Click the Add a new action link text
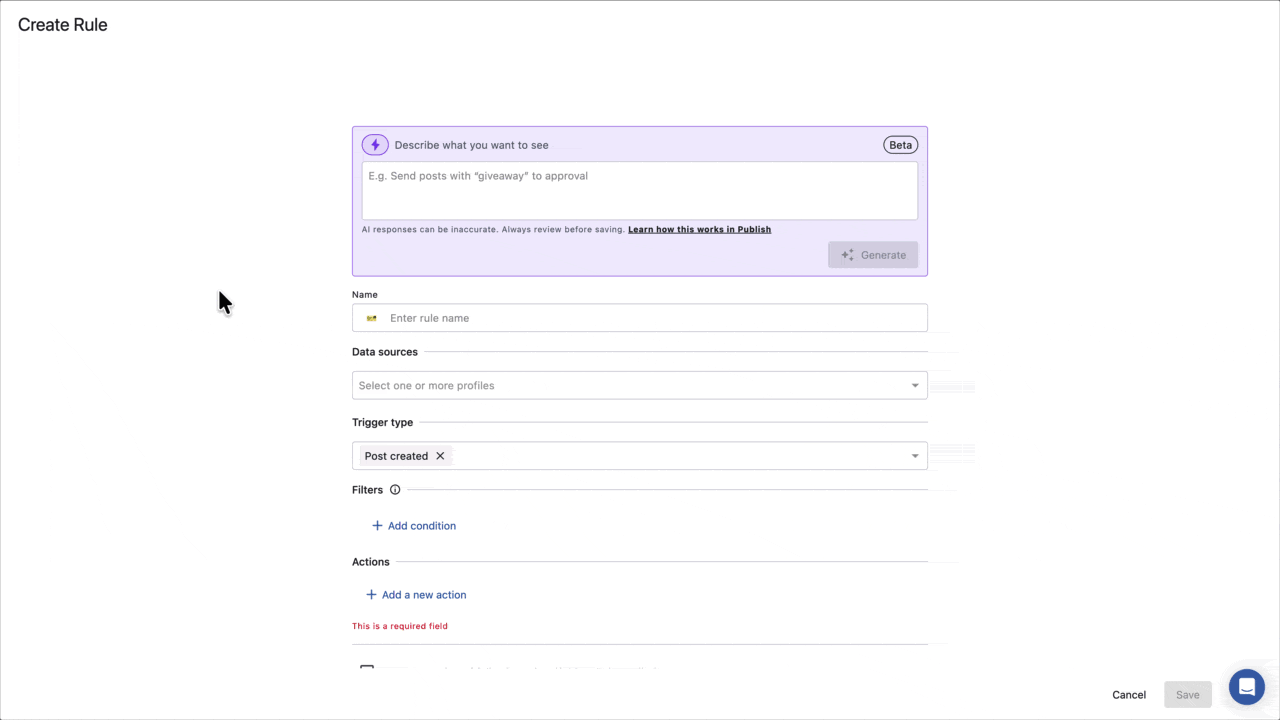Viewport: 1280px width, 720px height. [x=424, y=595]
